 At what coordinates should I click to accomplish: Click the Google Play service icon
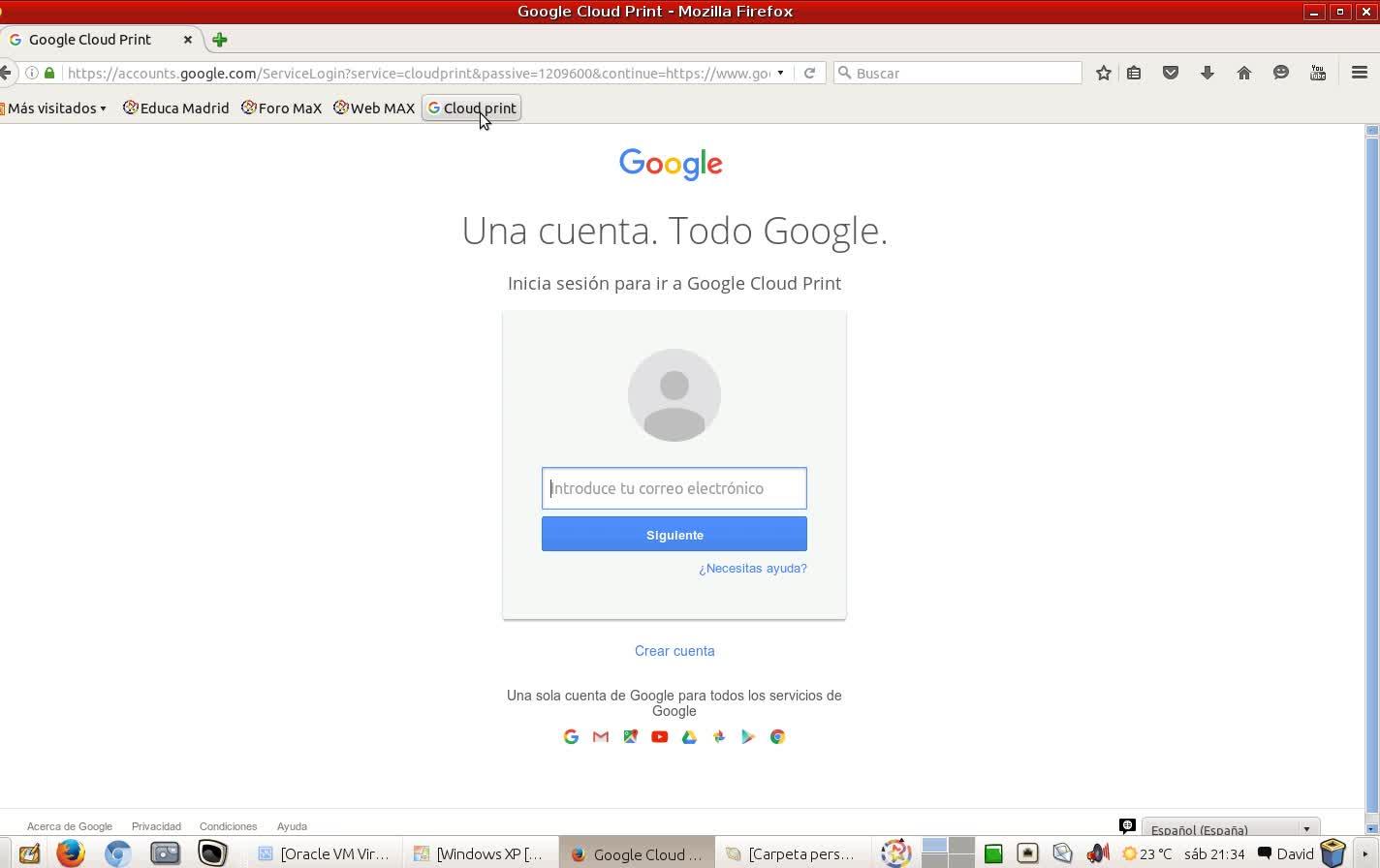tap(748, 736)
